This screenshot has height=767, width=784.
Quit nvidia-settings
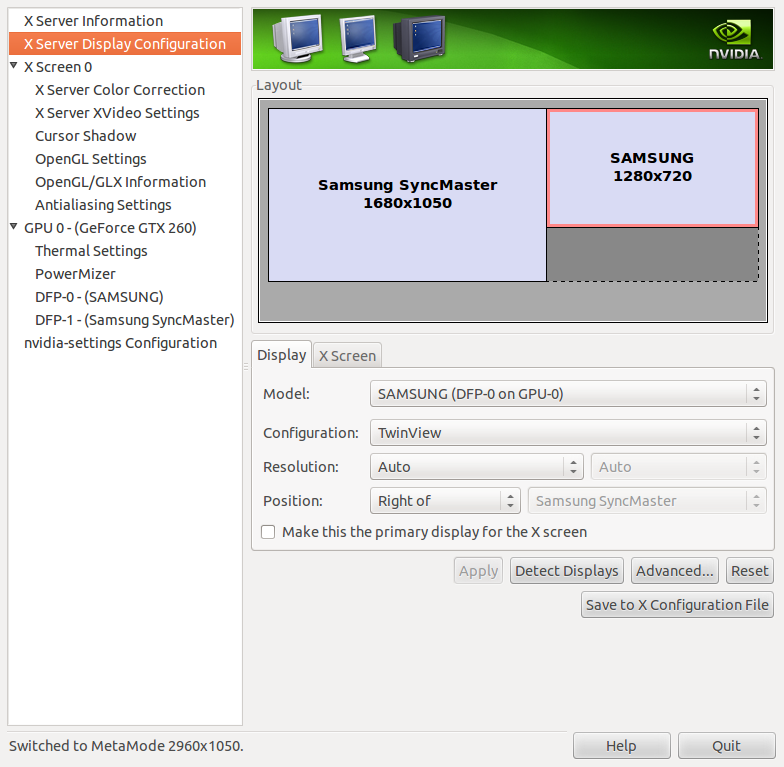click(x=726, y=746)
